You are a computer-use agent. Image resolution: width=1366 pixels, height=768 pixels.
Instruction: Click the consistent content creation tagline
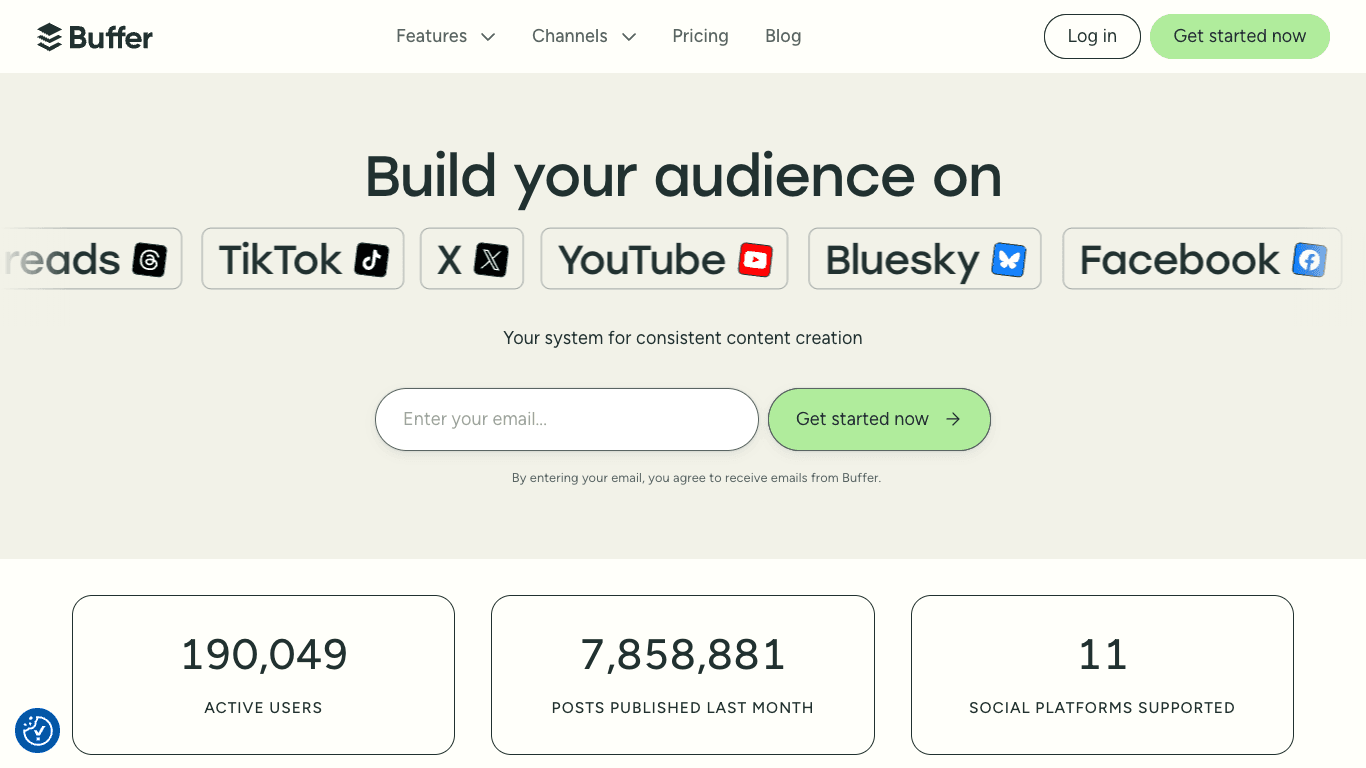[x=683, y=338]
